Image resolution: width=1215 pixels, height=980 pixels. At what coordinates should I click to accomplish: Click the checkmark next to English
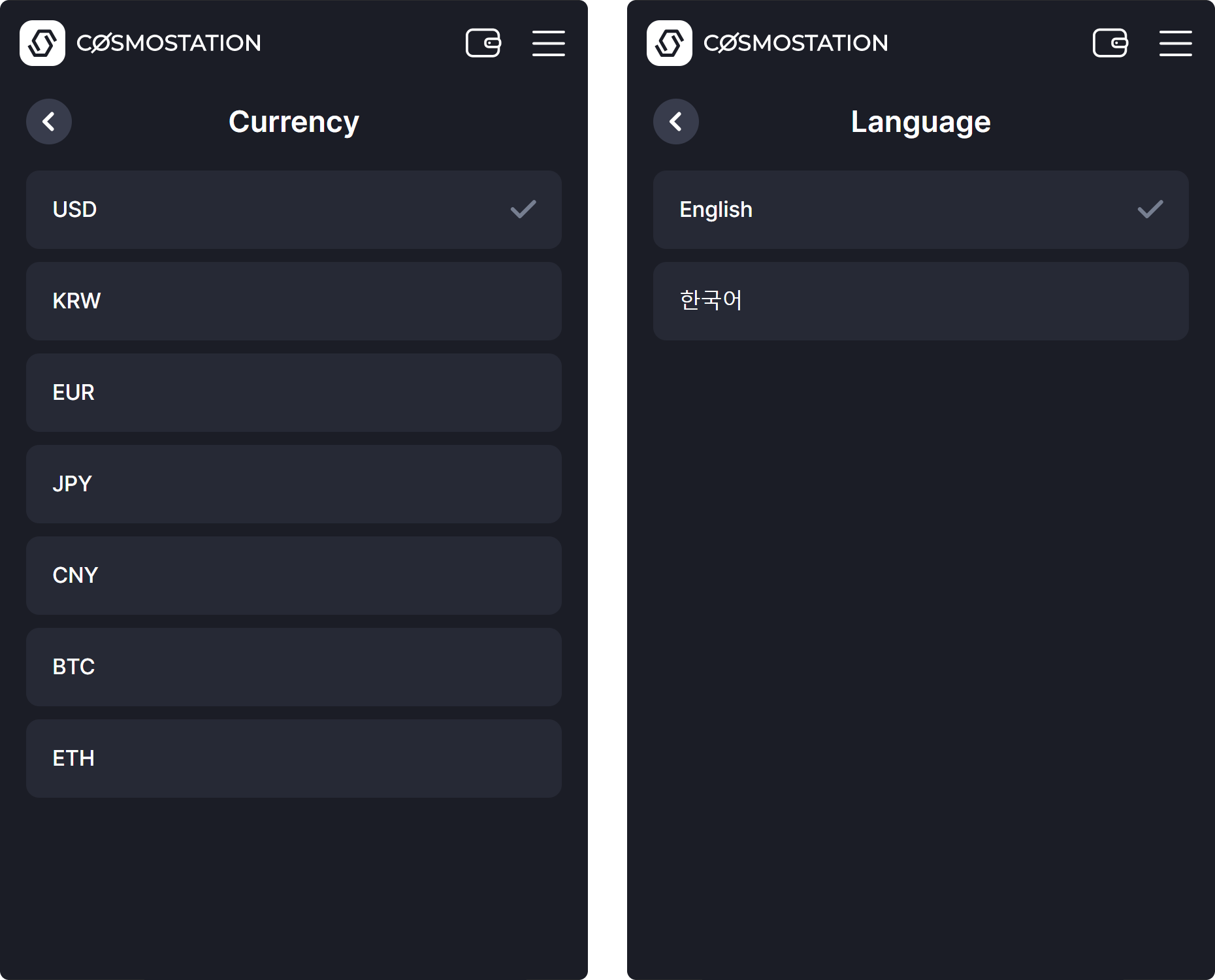tap(1150, 209)
